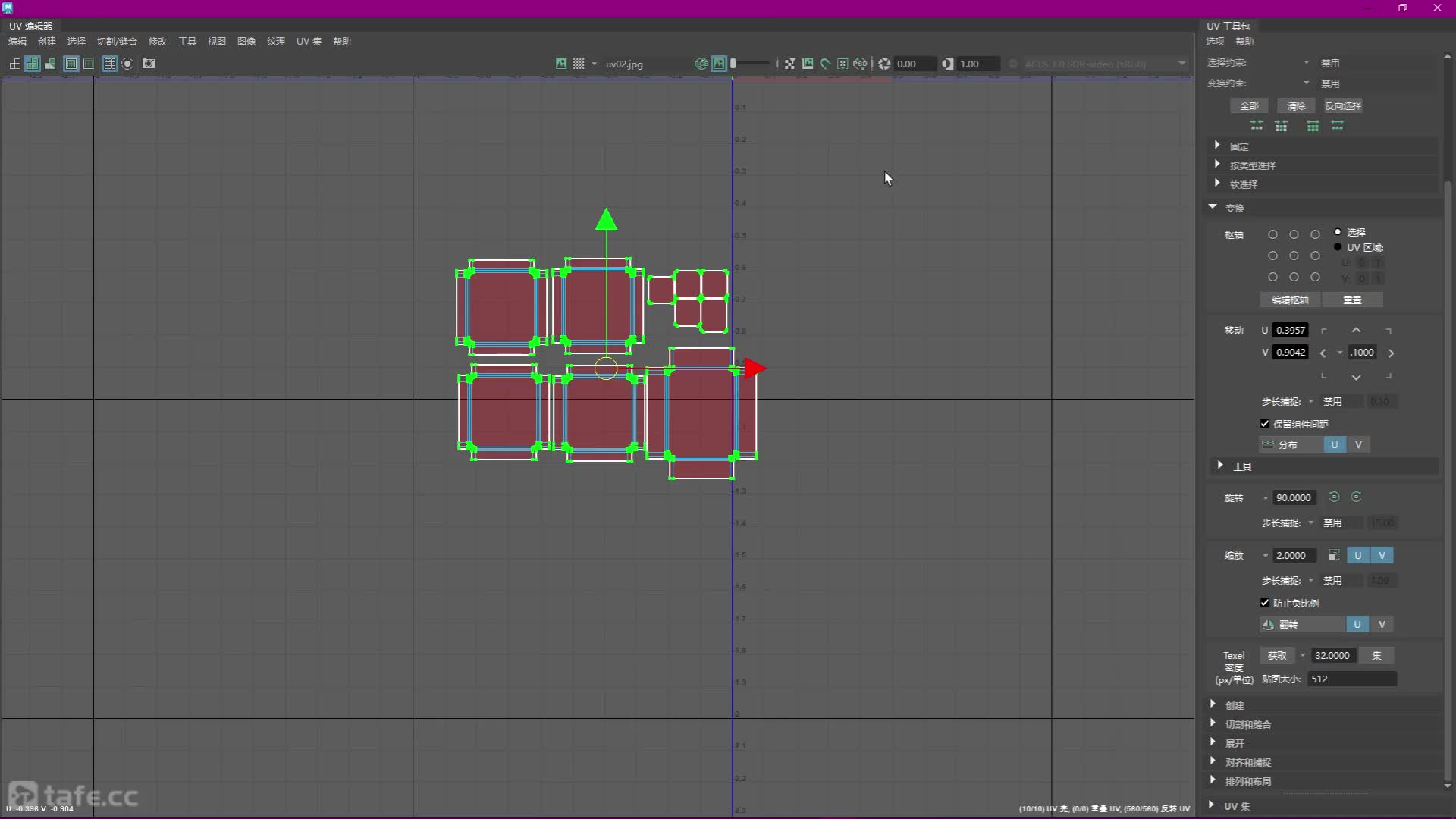The image size is (1456, 819).
Task: Click the 反向选择 button
Action: 1342,105
